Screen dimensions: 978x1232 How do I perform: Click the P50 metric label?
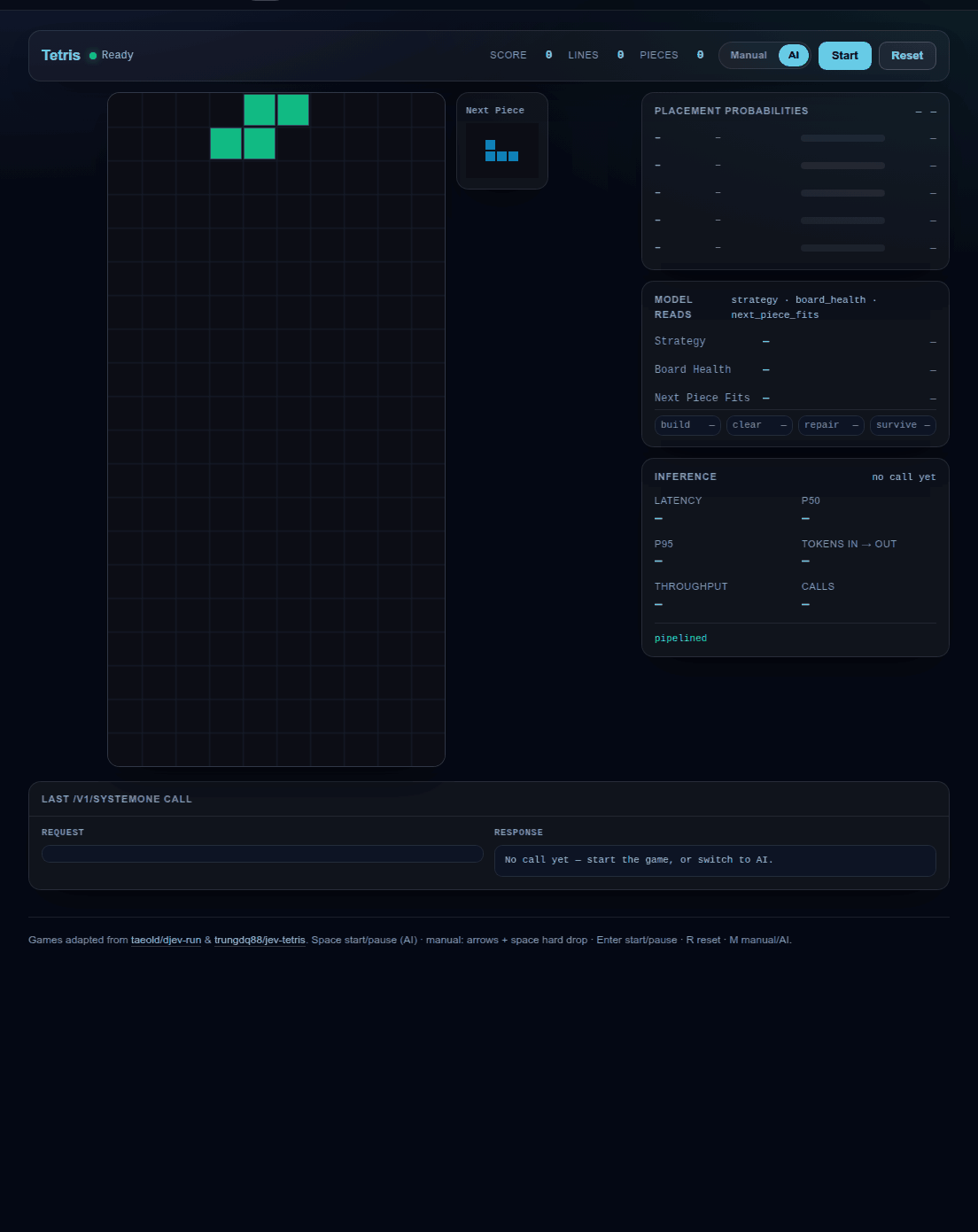coord(811,500)
